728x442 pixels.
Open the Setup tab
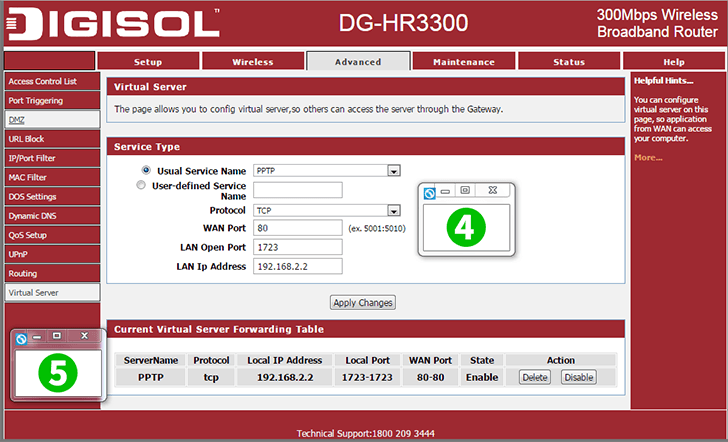coord(148,61)
